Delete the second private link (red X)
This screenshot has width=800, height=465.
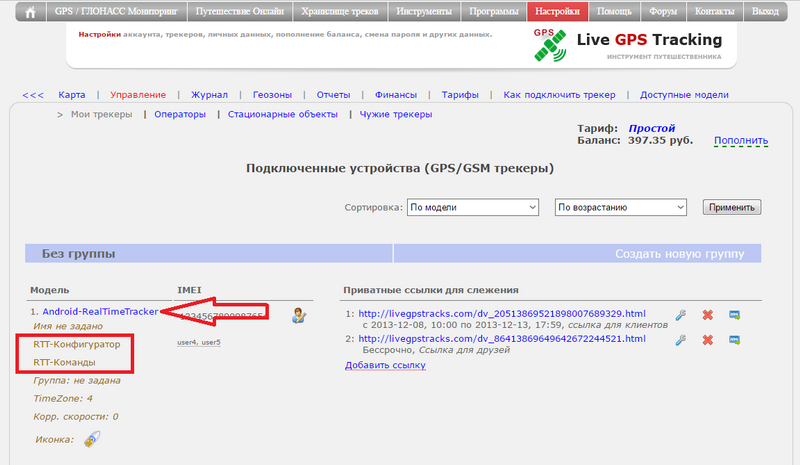[x=707, y=340]
